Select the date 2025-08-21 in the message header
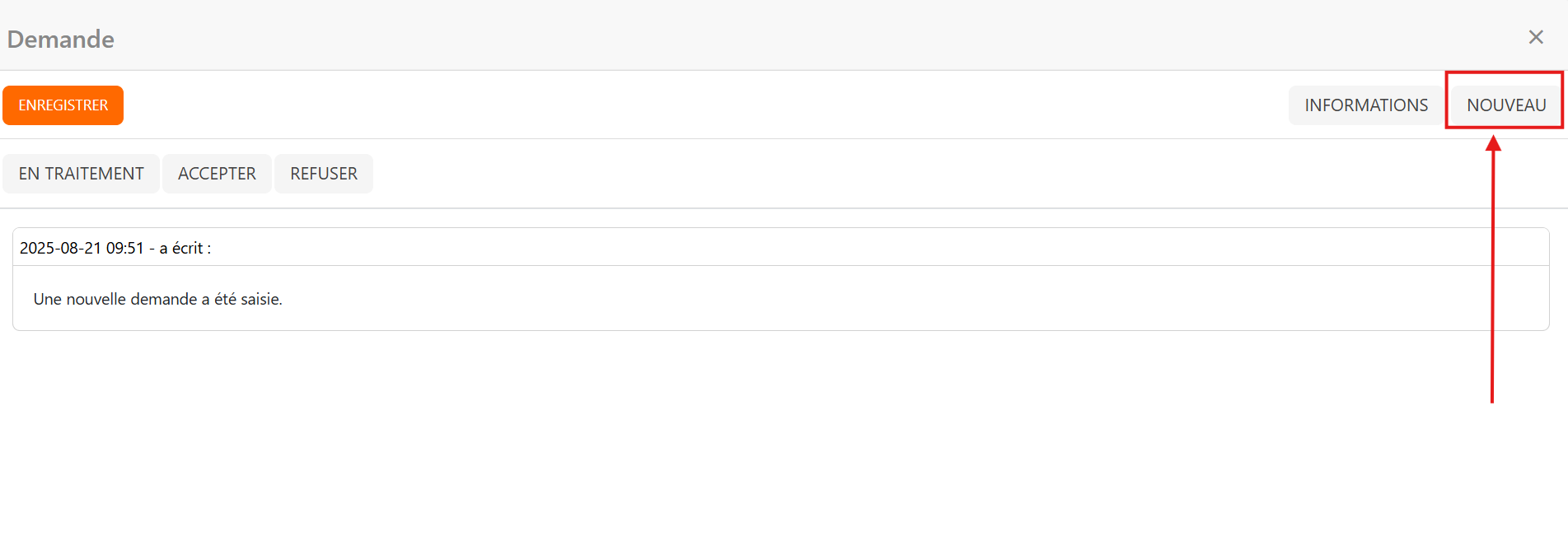Viewport: 1568px width, 550px height. point(60,248)
